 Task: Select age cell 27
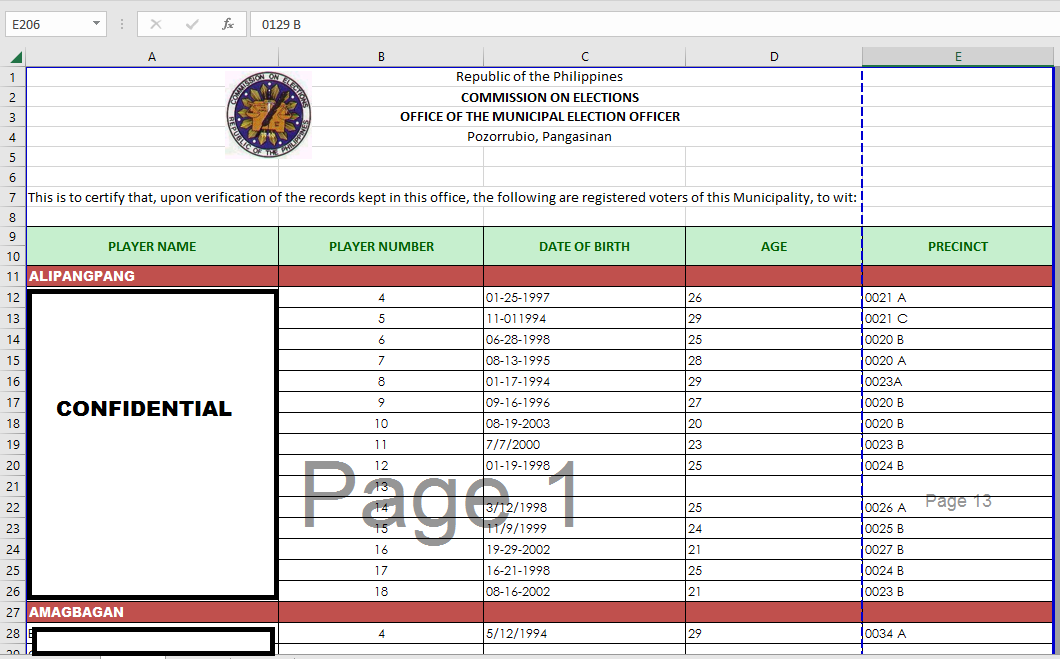(x=774, y=402)
